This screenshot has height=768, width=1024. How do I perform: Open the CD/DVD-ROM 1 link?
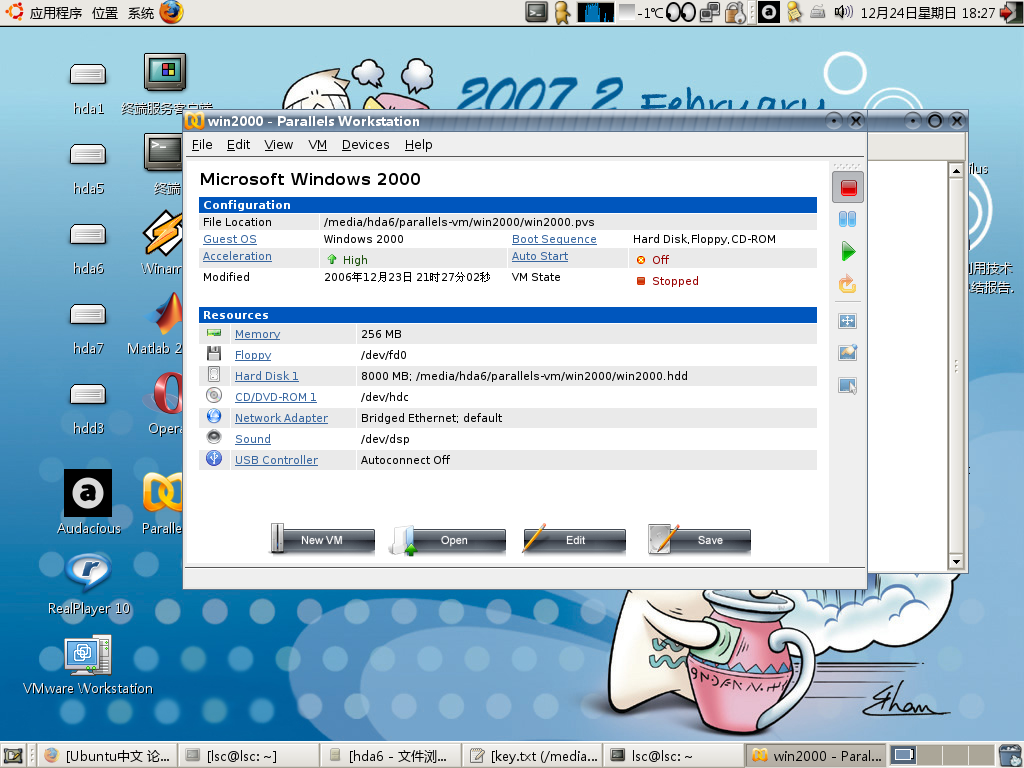tap(276, 396)
